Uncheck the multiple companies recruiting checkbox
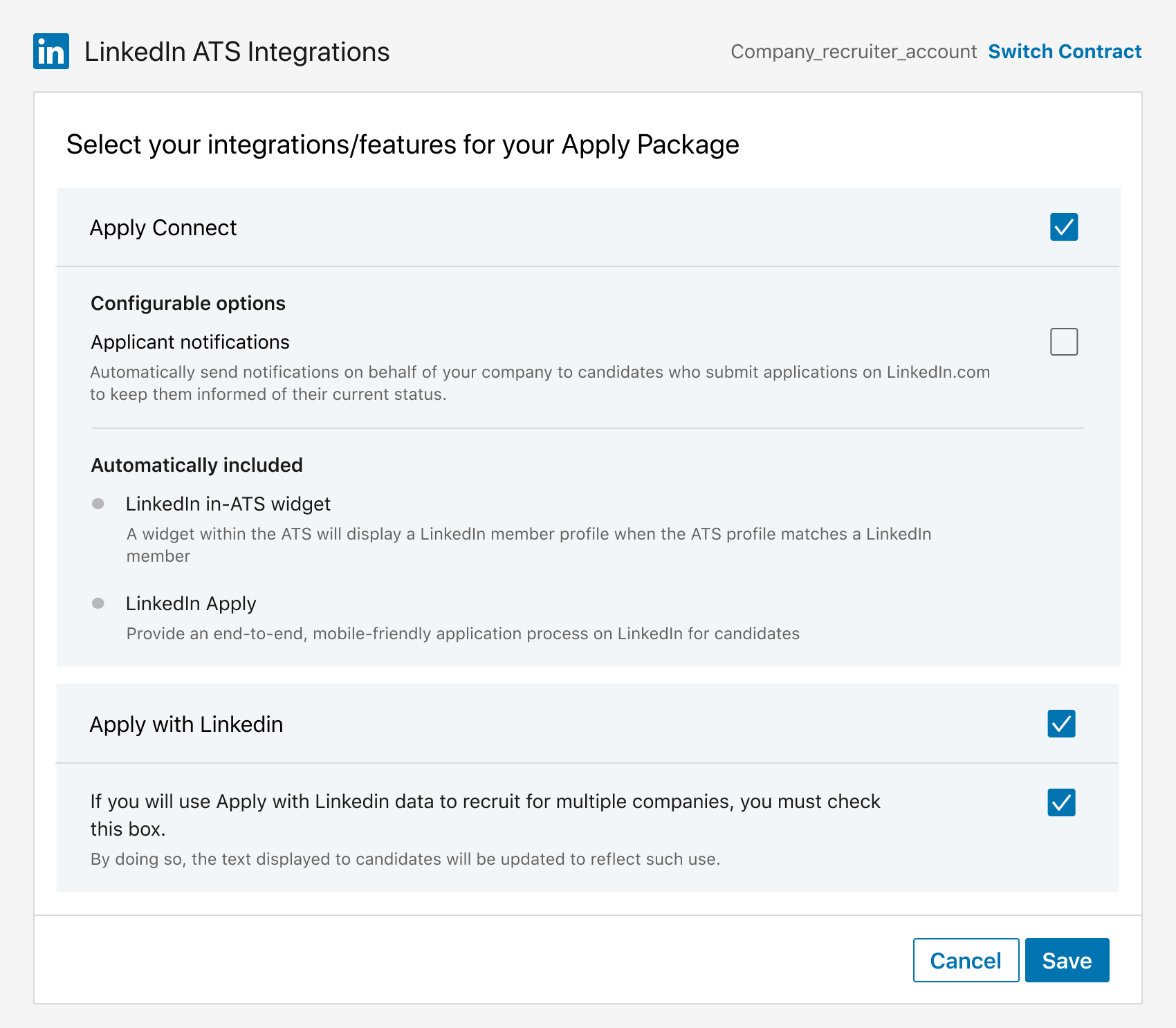Viewport: 1176px width, 1028px height. click(1061, 802)
